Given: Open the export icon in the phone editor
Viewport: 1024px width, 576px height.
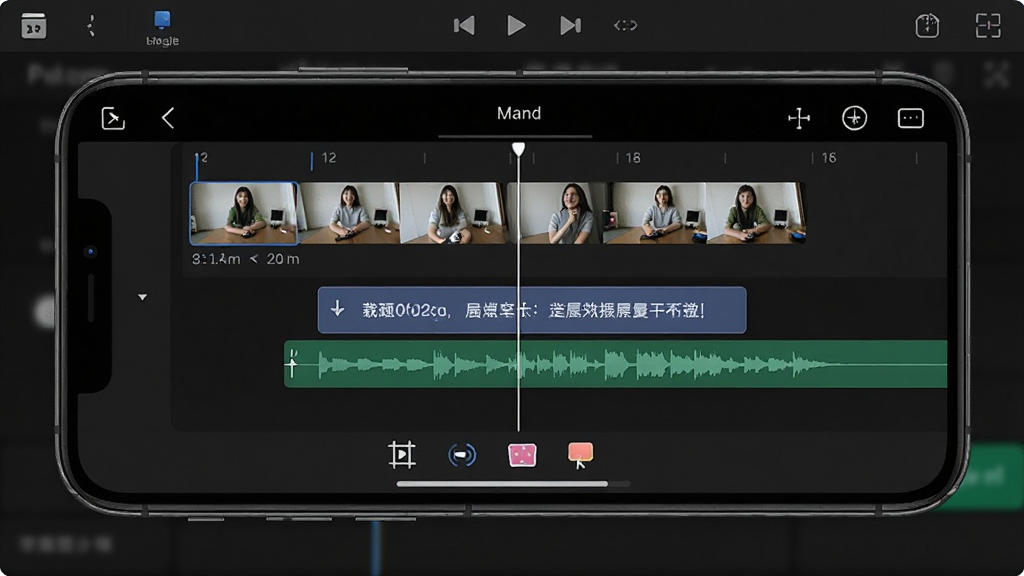Looking at the screenshot, I should (113, 118).
